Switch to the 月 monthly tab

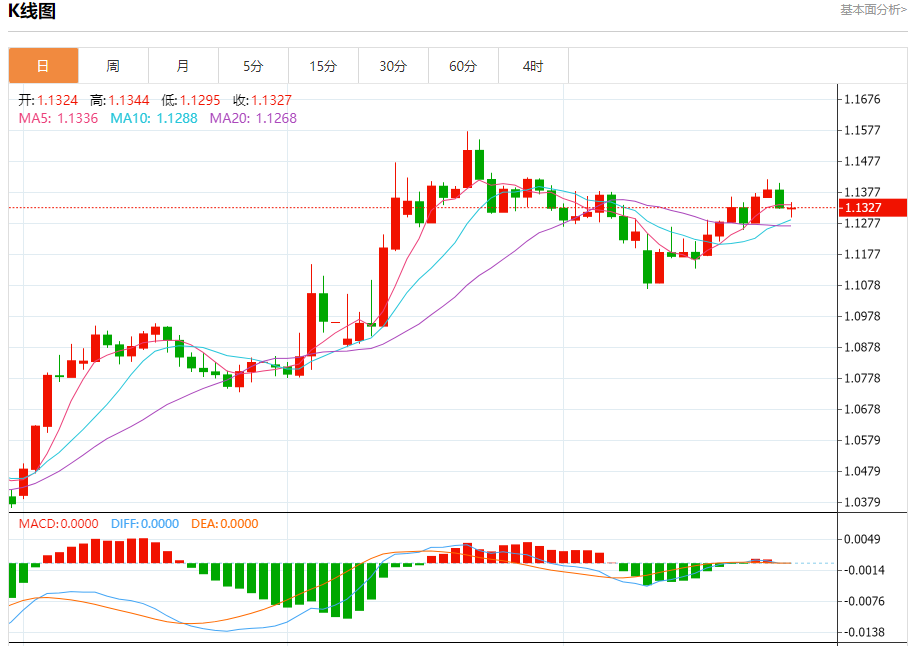click(184, 66)
